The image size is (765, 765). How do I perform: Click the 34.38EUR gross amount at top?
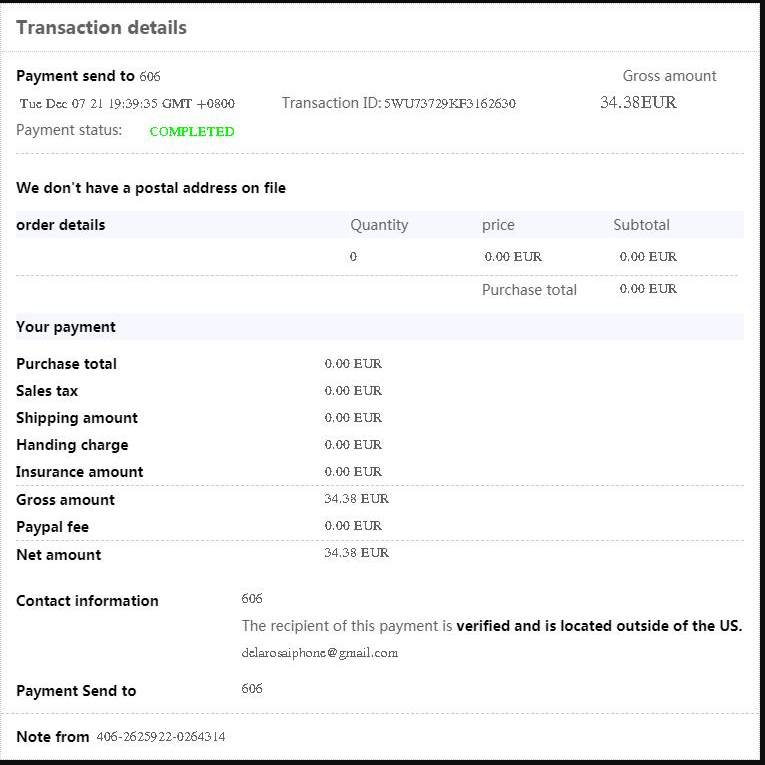(x=638, y=102)
